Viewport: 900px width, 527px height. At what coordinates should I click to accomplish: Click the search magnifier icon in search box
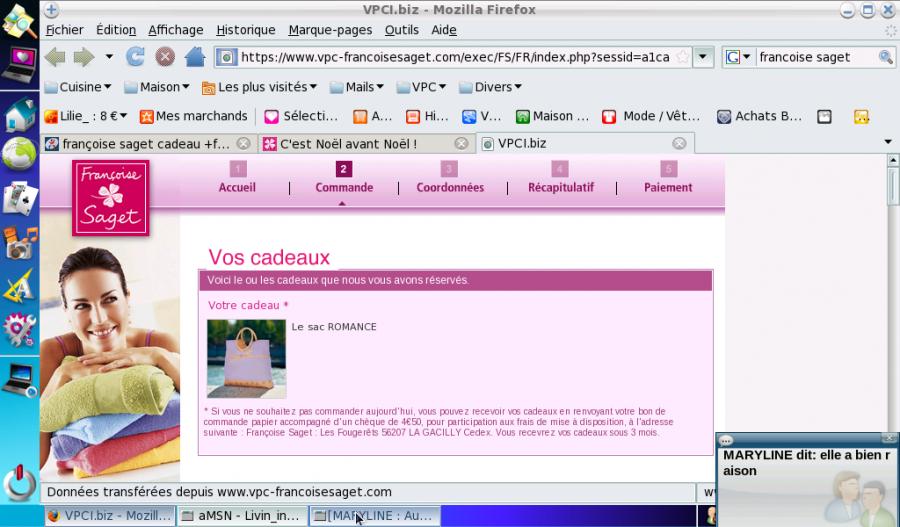[x=885, y=57]
